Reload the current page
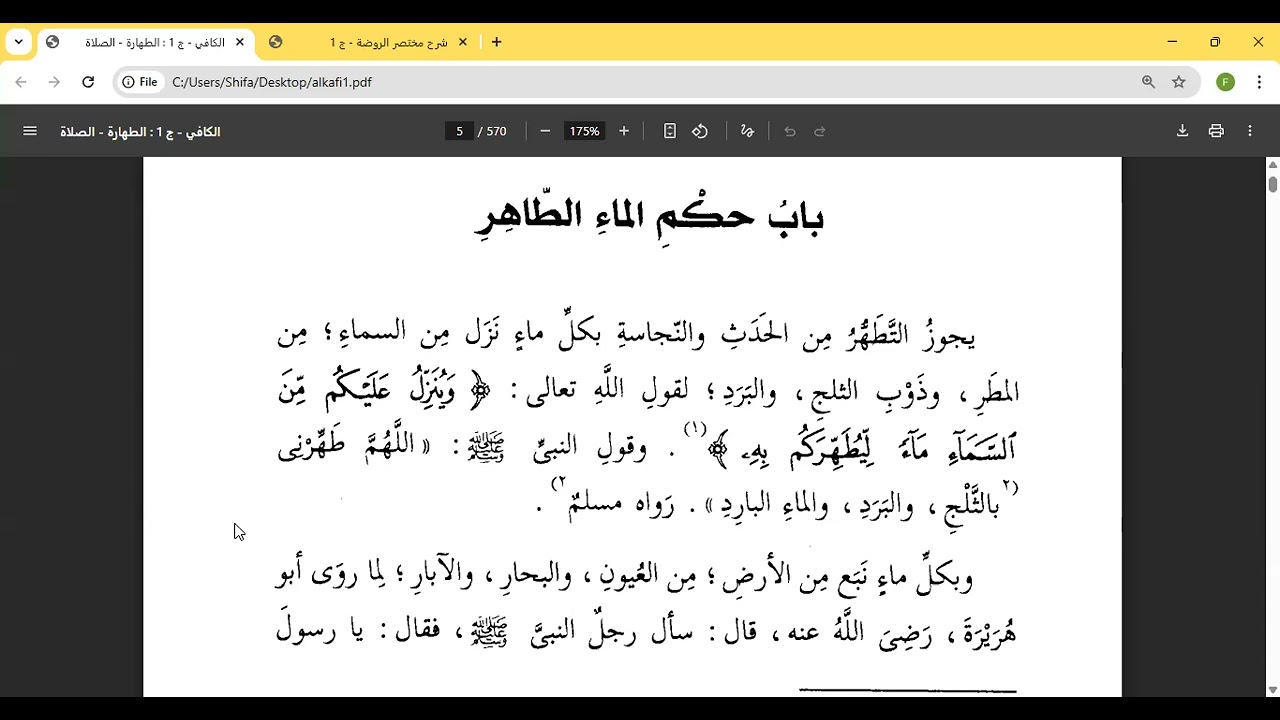Screen dimensions: 1280x720 click(88, 82)
